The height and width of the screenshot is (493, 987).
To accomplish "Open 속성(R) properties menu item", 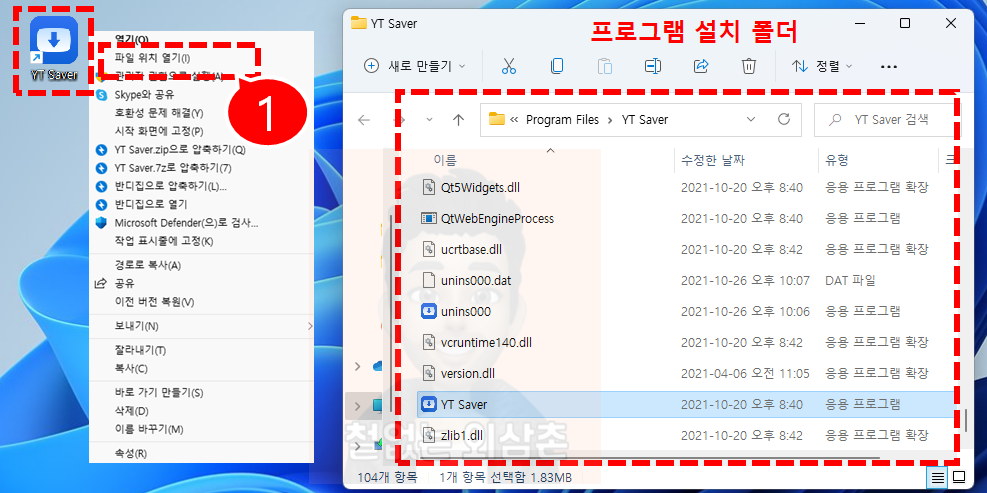I will (x=130, y=453).
